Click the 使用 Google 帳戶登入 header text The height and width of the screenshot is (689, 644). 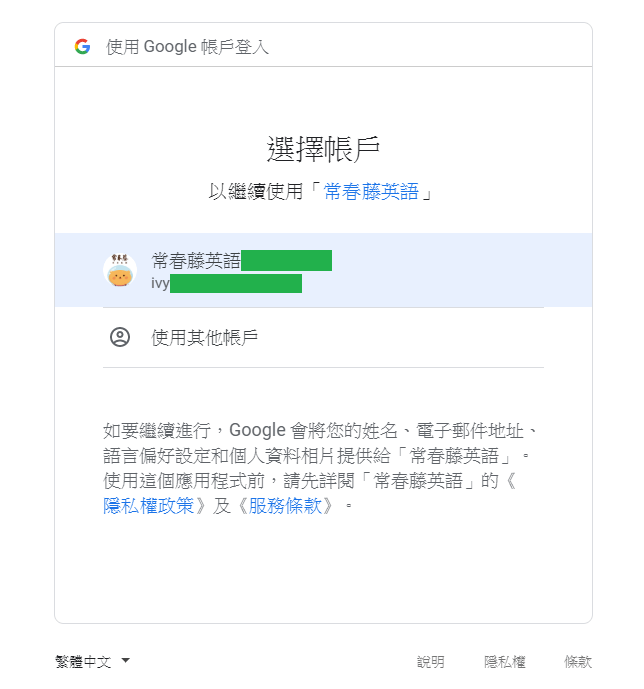tap(187, 47)
